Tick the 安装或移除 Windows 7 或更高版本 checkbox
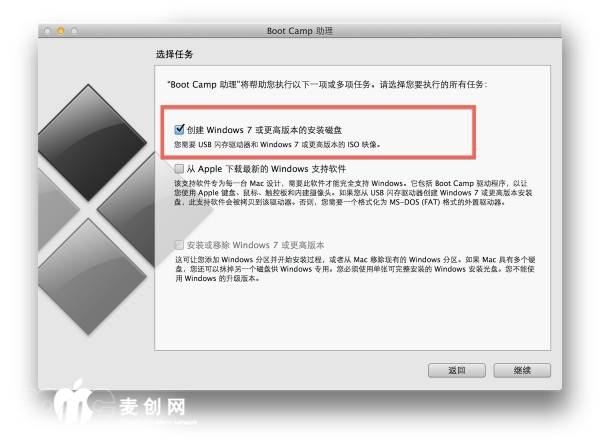The image size is (600, 443). 179,244
